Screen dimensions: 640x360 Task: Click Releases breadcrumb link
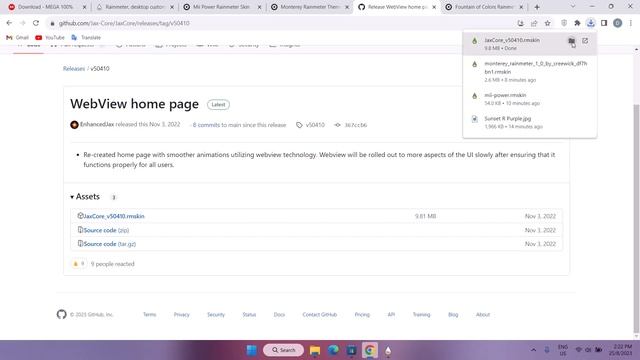[x=74, y=69]
